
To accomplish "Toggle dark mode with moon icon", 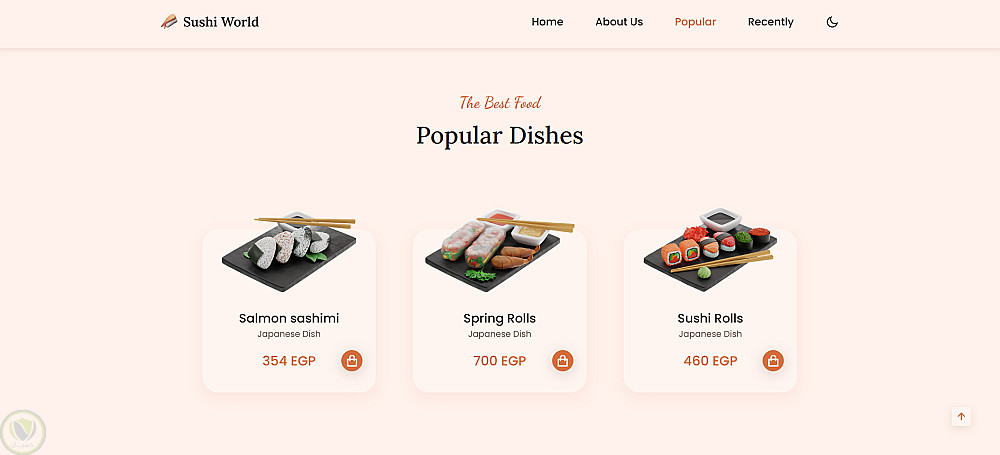I will pos(832,22).
